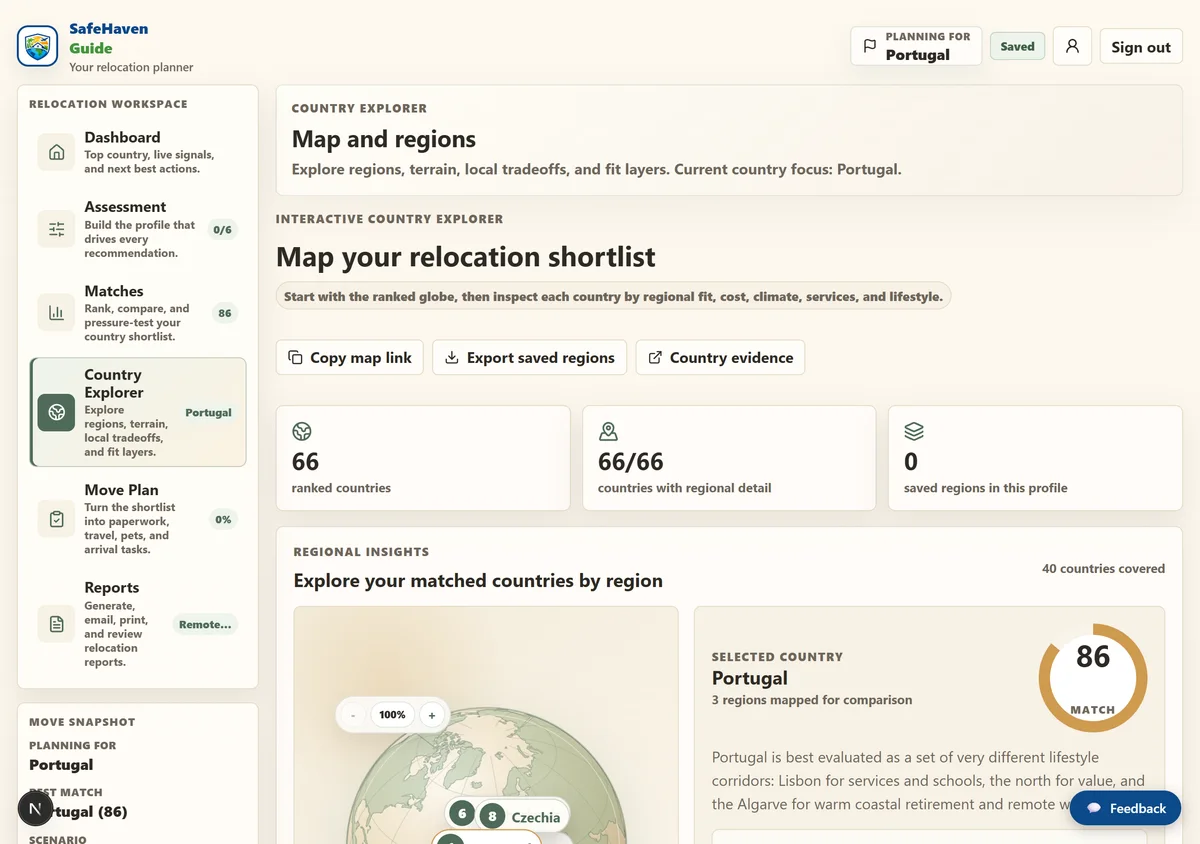Click the Matches bar chart icon
This screenshot has height=844, width=1200.
[57, 313]
